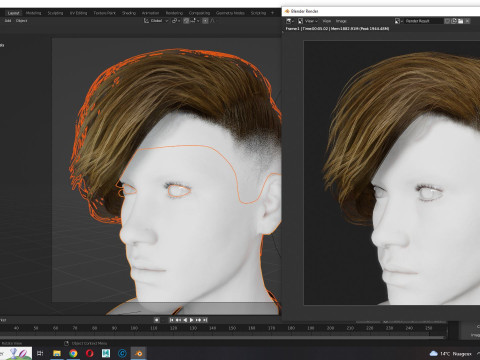This screenshot has width=480, height=360.
Task: Open the snap options dropdown
Action: tap(195, 21)
